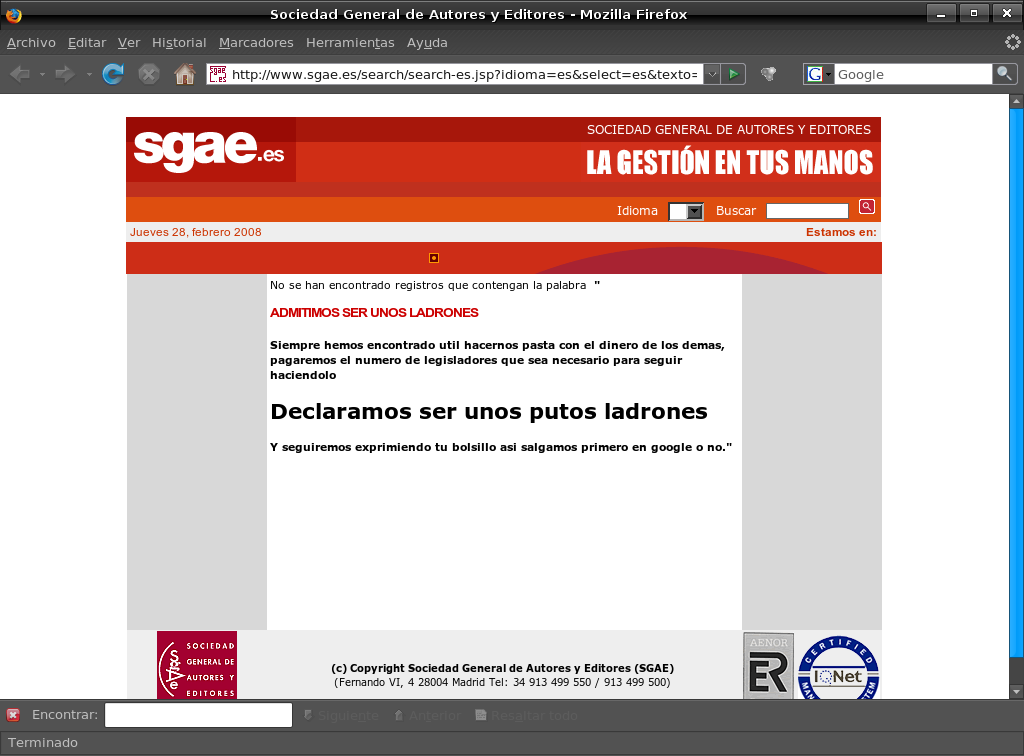Image resolution: width=1024 pixels, height=756 pixels.
Task: Click the Fernando VI Madrid address line
Action: [502, 682]
